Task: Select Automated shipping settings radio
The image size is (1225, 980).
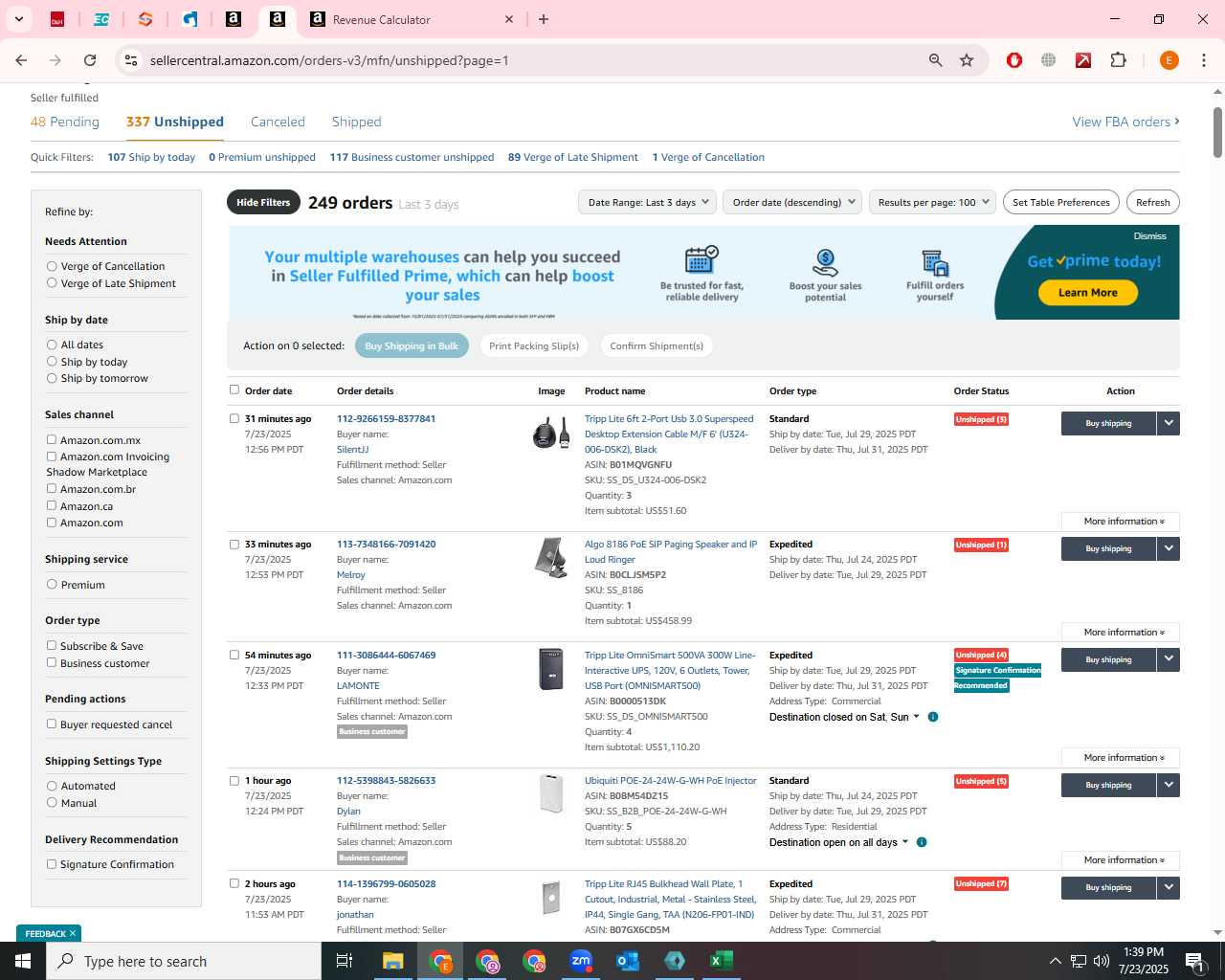Action: (52, 786)
